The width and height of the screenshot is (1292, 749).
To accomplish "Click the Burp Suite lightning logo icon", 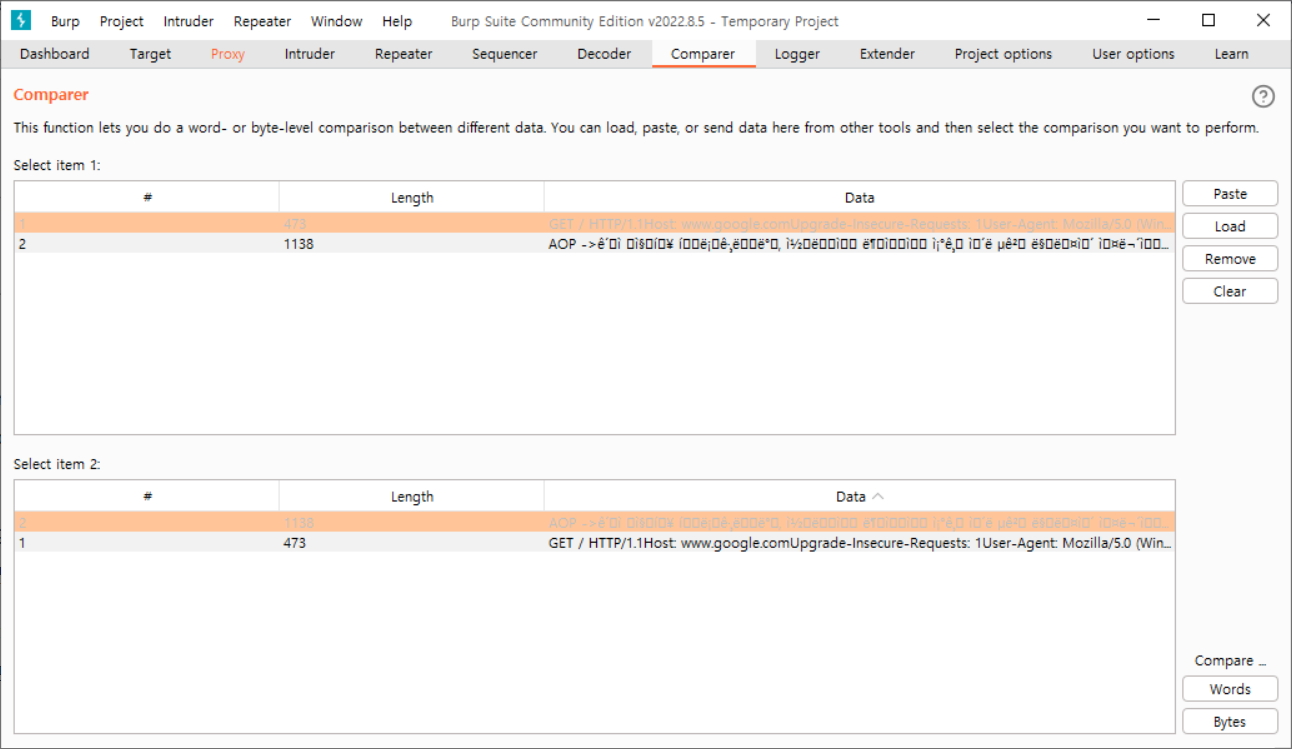I will pos(20,20).
